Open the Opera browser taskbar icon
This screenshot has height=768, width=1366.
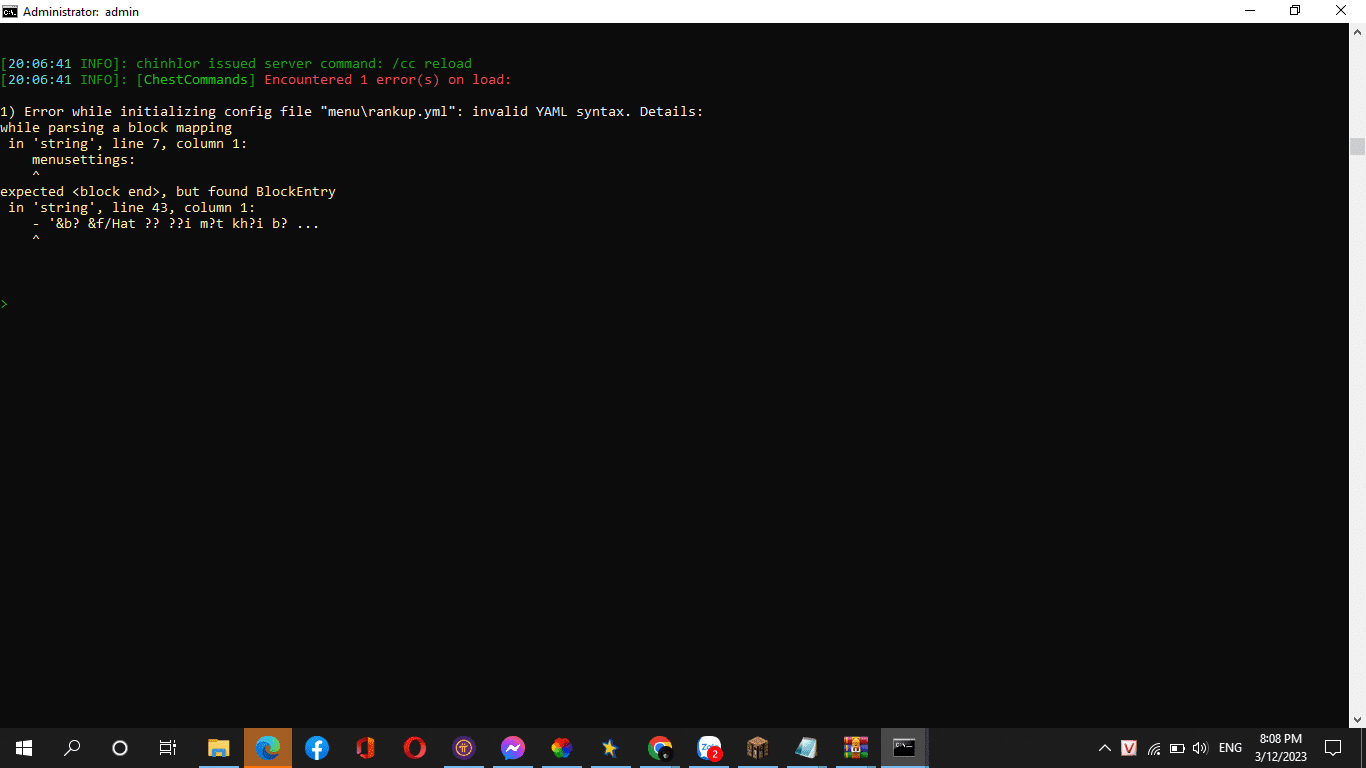[x=414, y=748]
